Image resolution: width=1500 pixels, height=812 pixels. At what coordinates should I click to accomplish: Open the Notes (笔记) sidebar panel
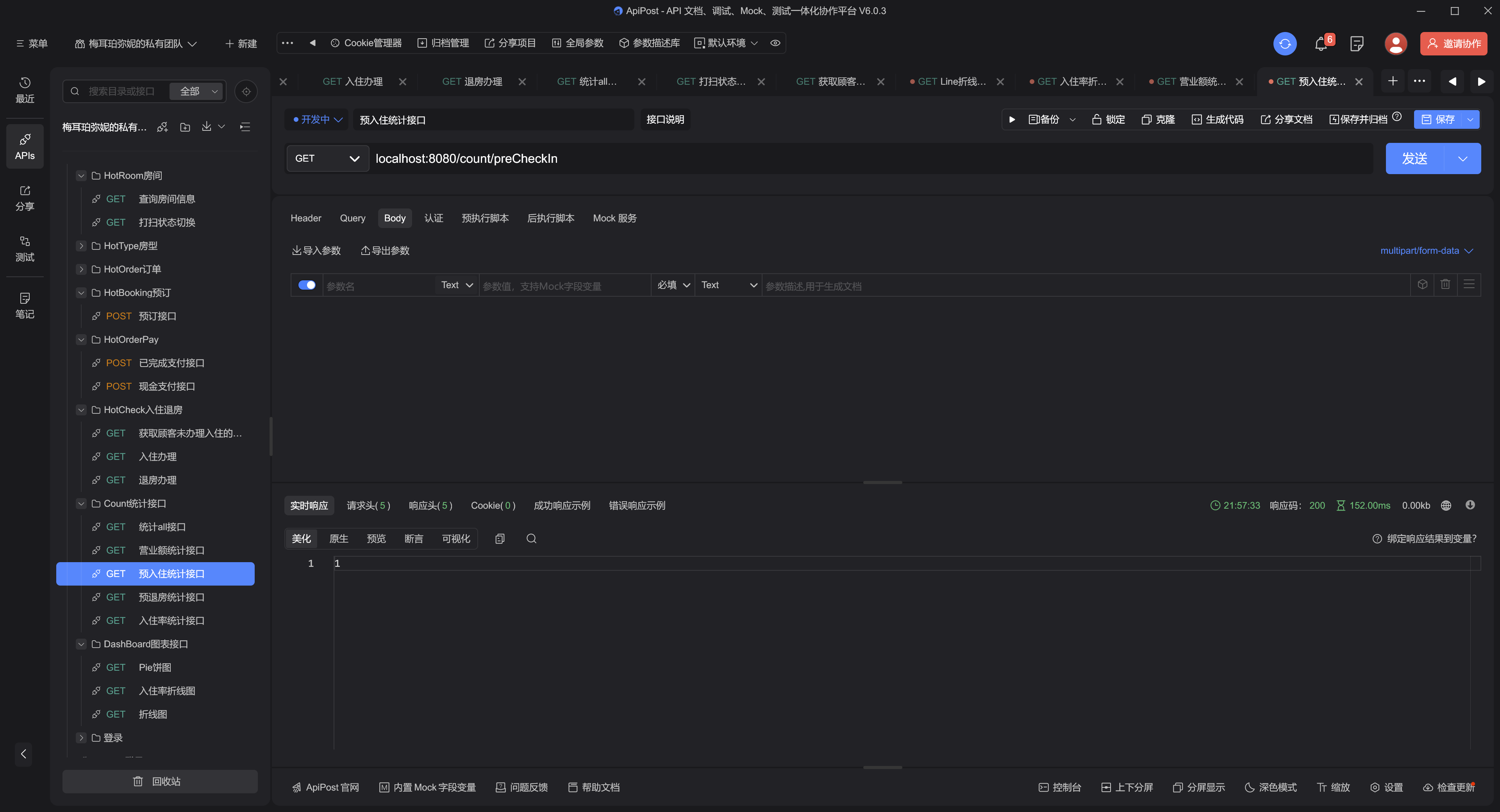(x=25, y=306)
